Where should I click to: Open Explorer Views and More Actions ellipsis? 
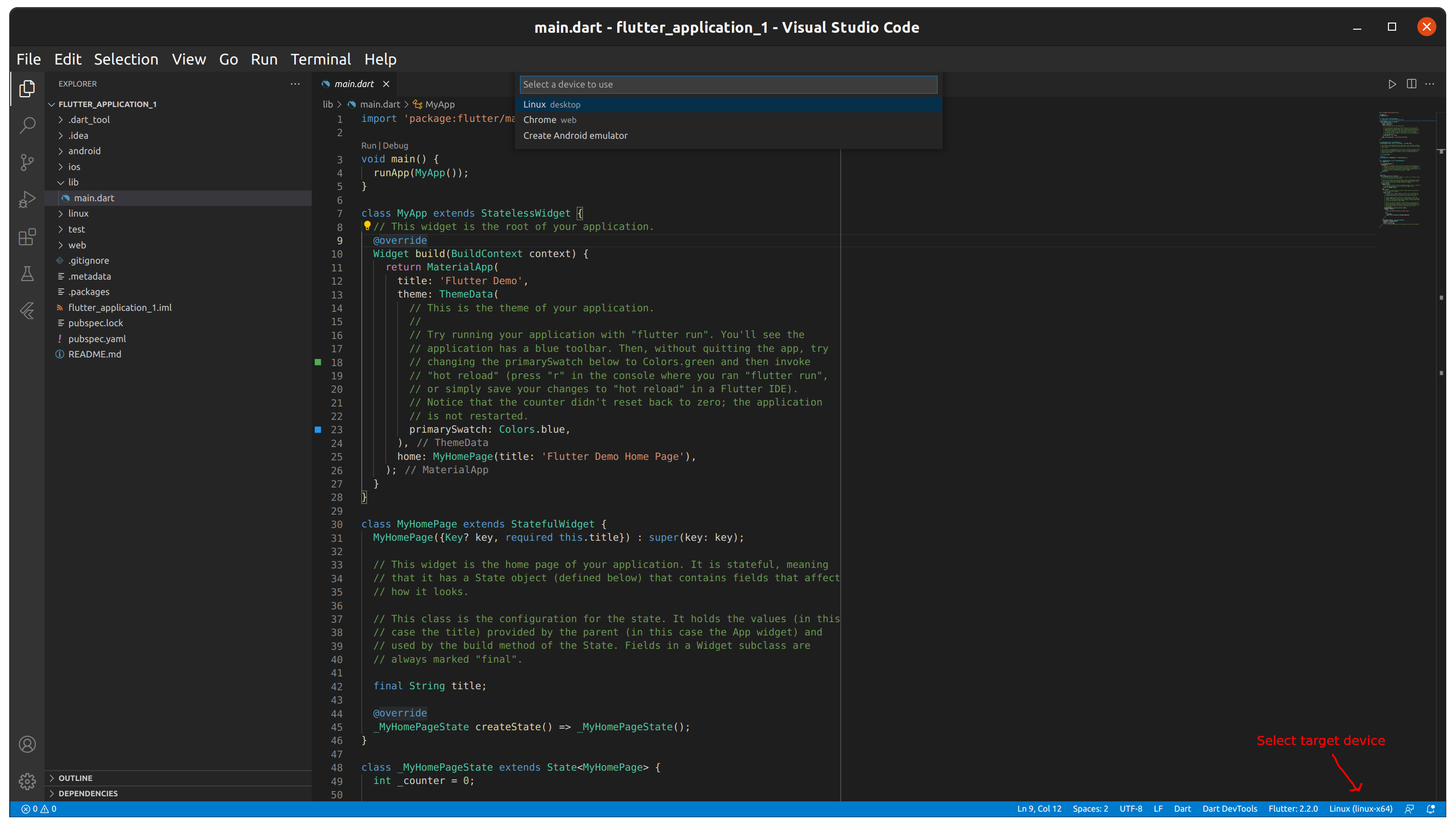point(295,84)
